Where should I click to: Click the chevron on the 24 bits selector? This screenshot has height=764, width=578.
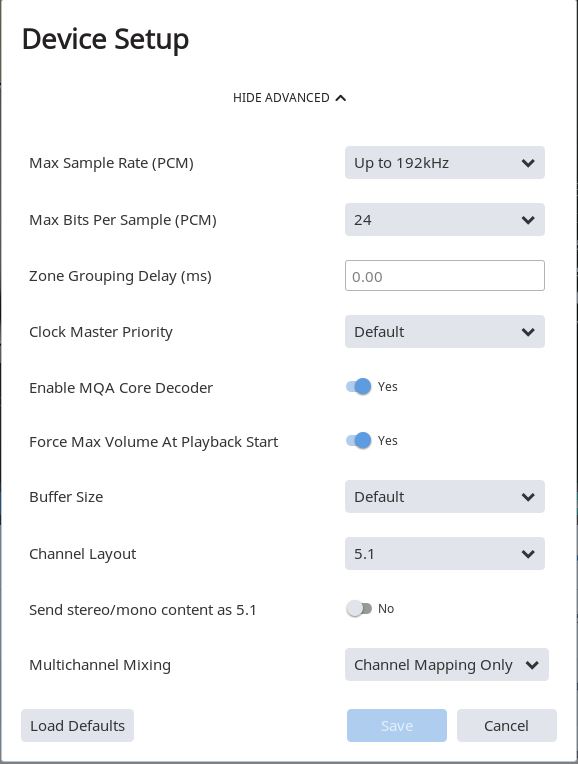(528, 220)
